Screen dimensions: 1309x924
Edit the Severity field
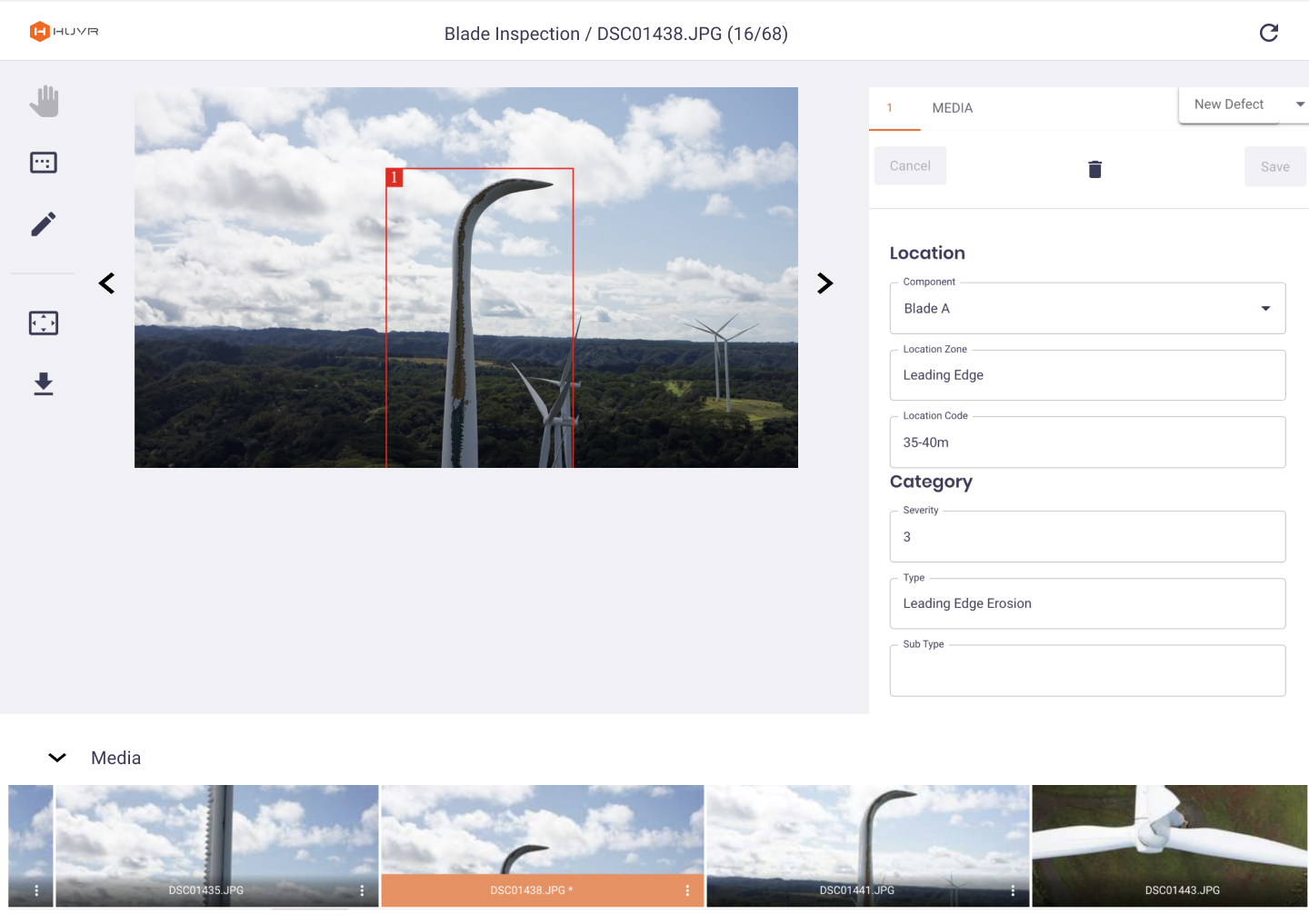click(x=1087, y=537)
